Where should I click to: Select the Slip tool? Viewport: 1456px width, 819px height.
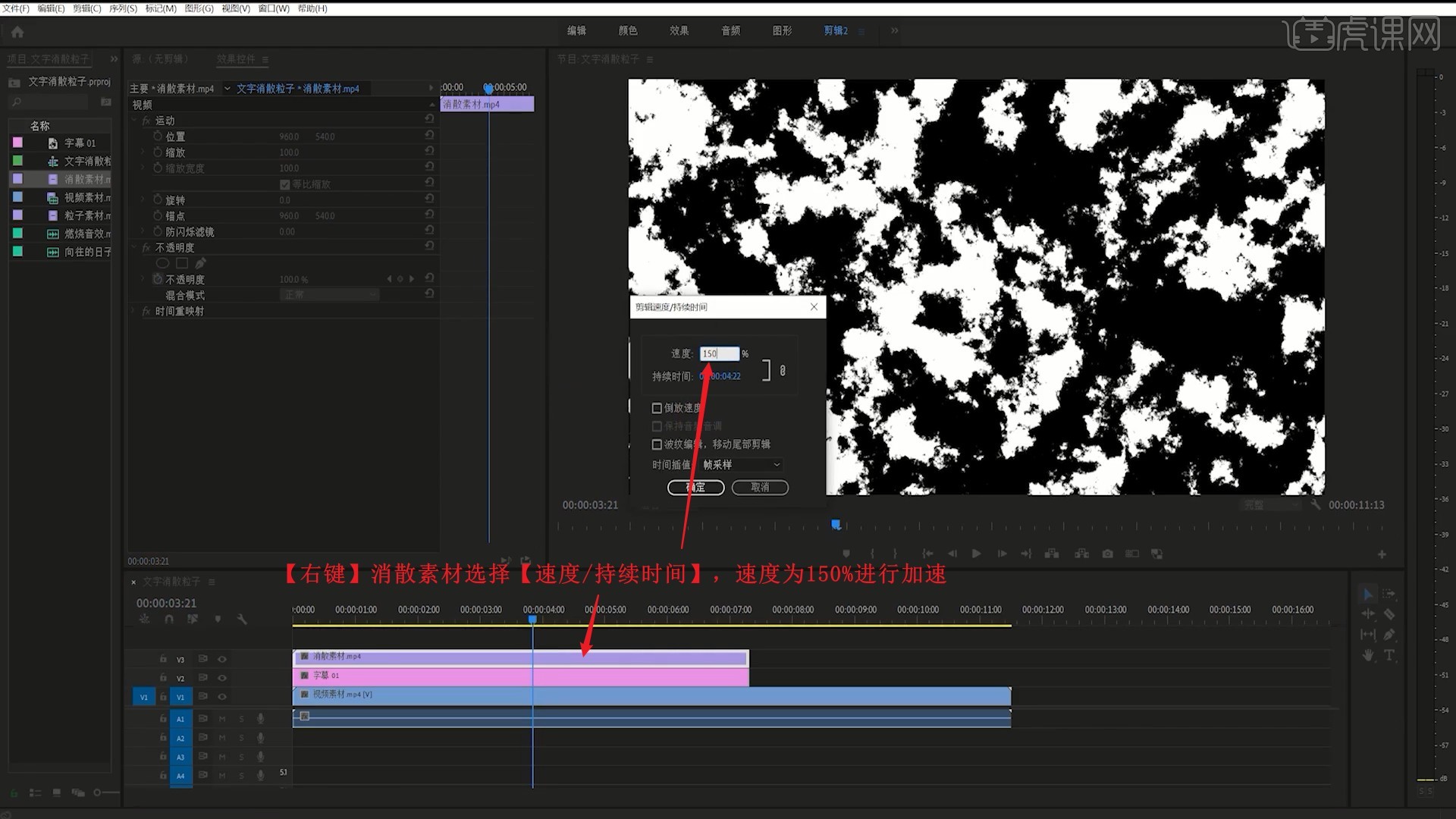pyautogui.click(x=1368, y=635)
